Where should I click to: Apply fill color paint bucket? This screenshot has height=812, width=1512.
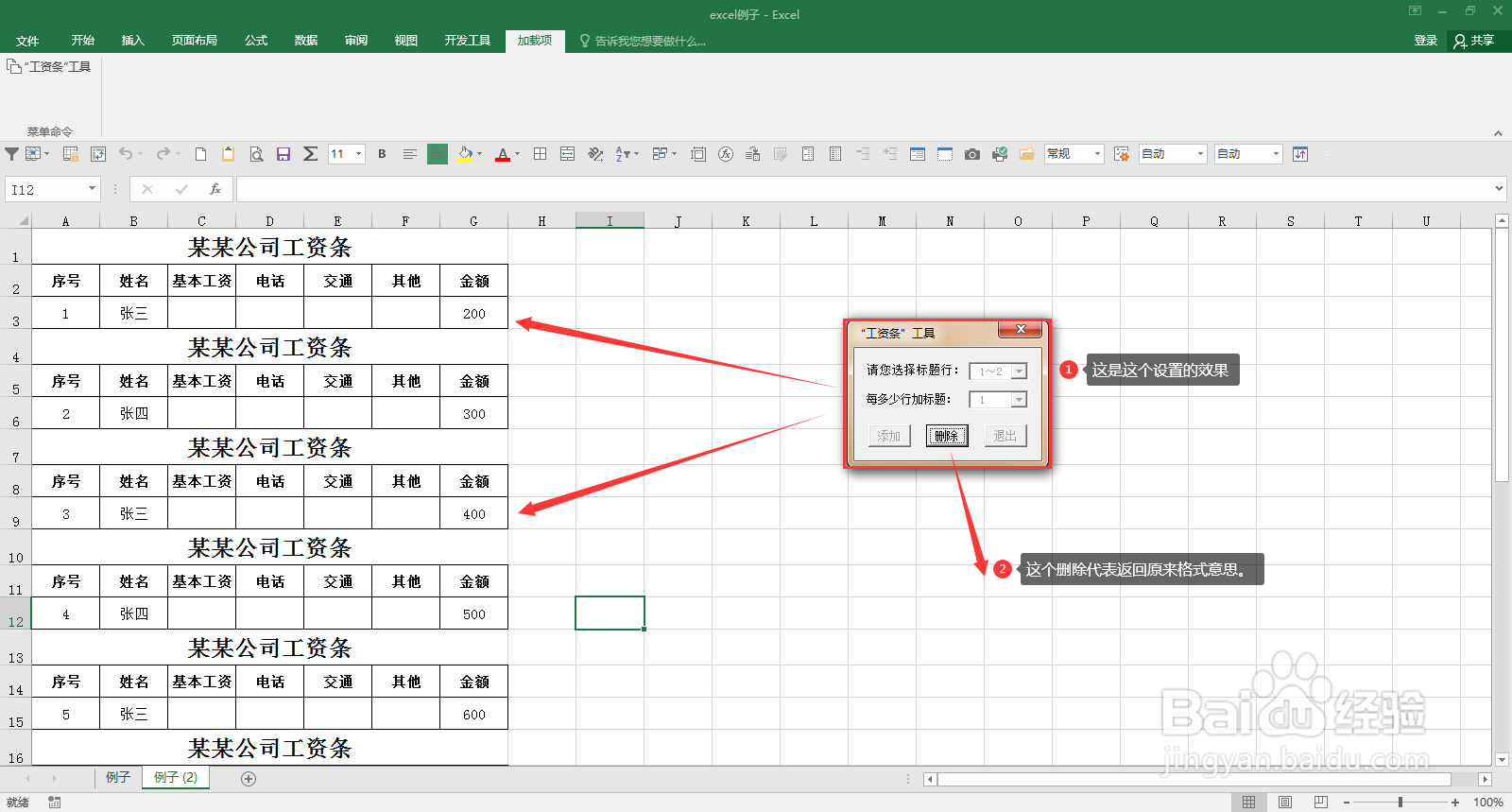click(x=464, y=154)
